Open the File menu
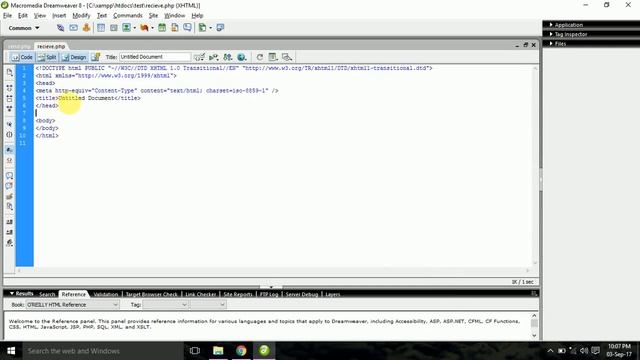The height and width of the screenshot is (360, 640). pos(7,16)
